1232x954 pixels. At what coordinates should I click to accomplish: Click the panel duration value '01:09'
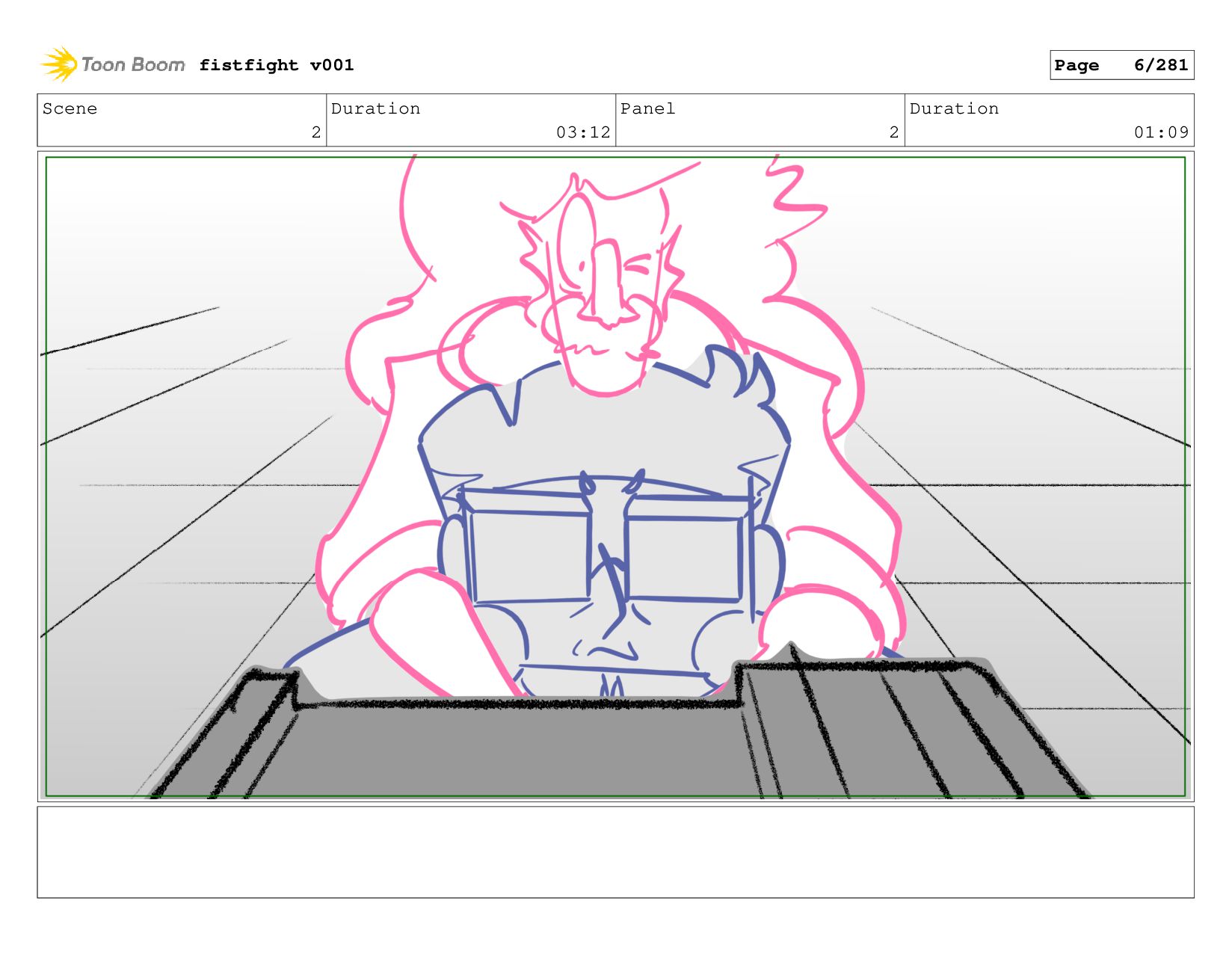pos(1161,132)
